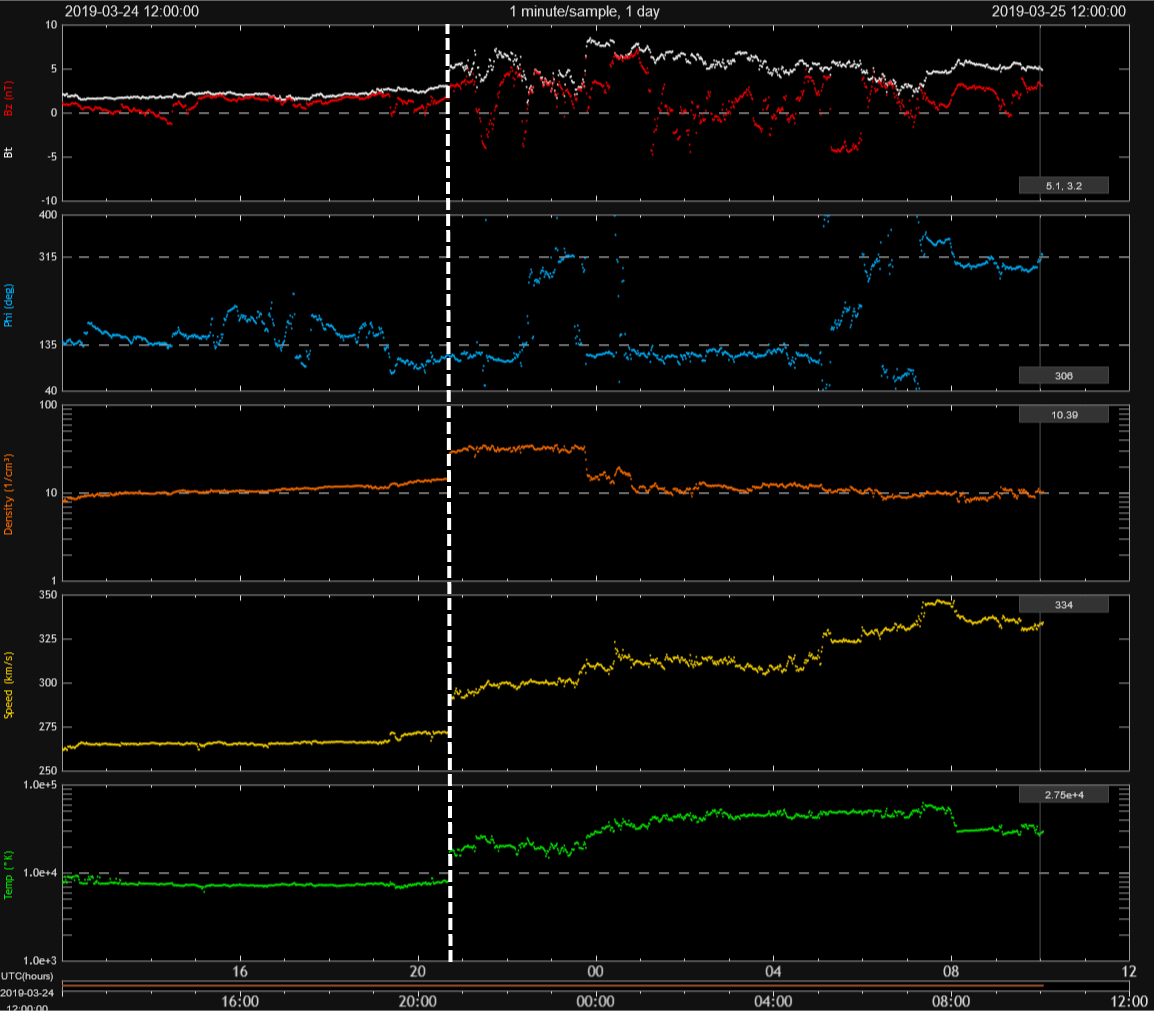Click the Bt/Bz value readout box

click(x=1063, y=185)
